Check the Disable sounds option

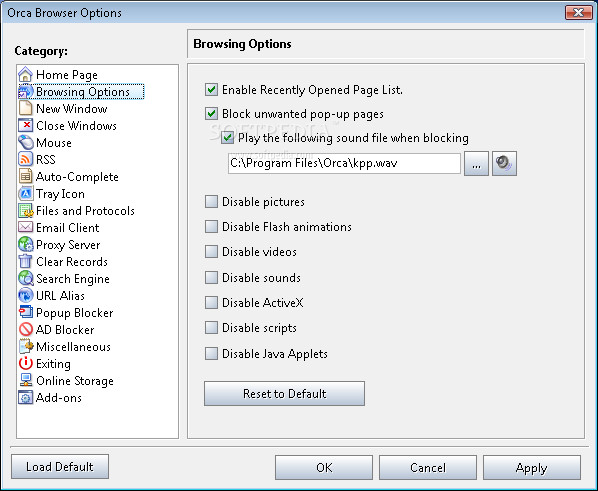tap(211, 277)
